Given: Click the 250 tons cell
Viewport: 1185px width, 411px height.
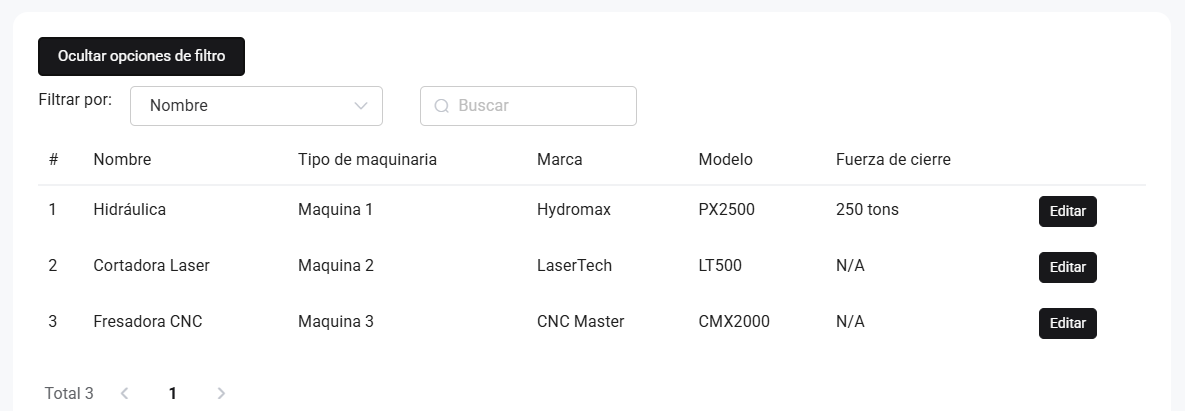Looking at the screenshot, I should 867,210.
